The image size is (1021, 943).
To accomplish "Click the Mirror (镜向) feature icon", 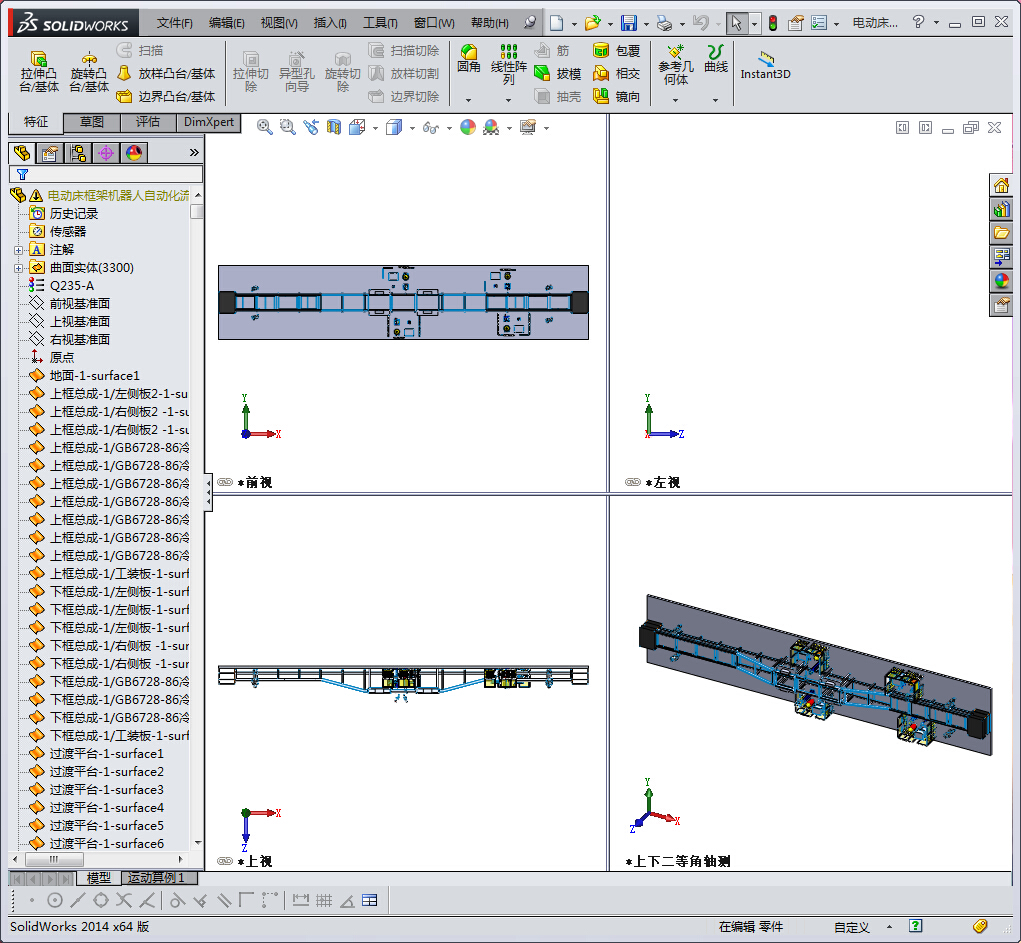I will pos(601,96).
